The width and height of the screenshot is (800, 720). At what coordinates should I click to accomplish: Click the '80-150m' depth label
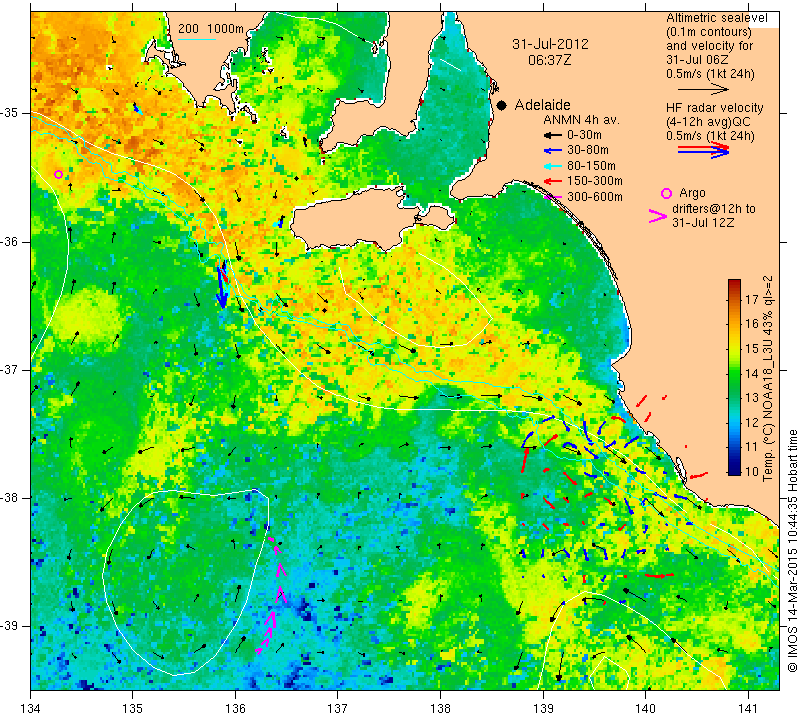tap(591, 166)
